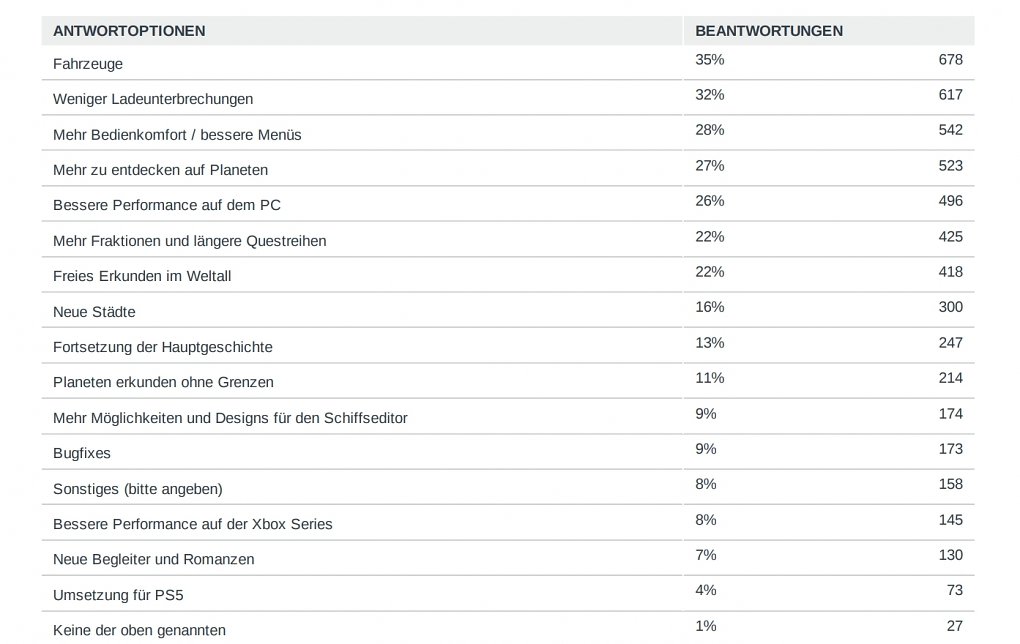Image resolution: width=1020 pixels, height=644 pixels.
Task: Click Planeten erkunden ohne Grenzen
Action: (x=163, y=382)
